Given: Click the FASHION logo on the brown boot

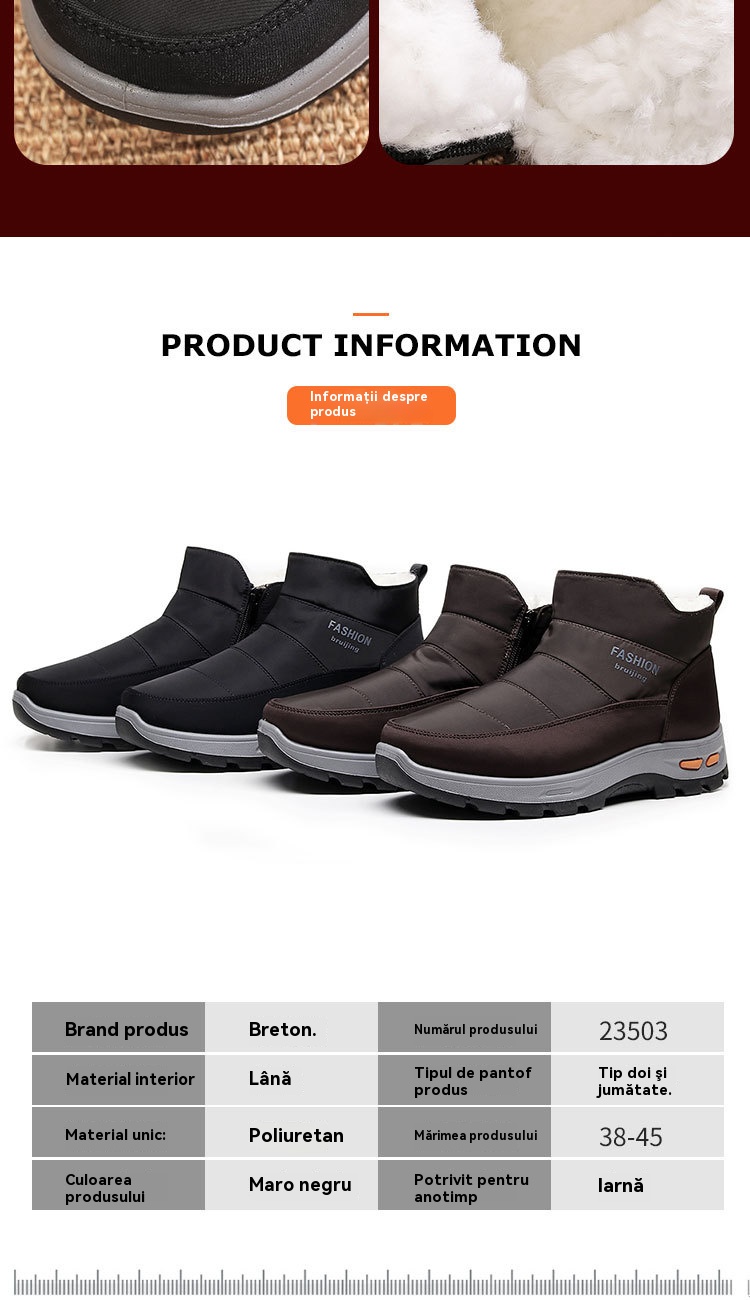Looking at the screenshot, I should 634,662.
